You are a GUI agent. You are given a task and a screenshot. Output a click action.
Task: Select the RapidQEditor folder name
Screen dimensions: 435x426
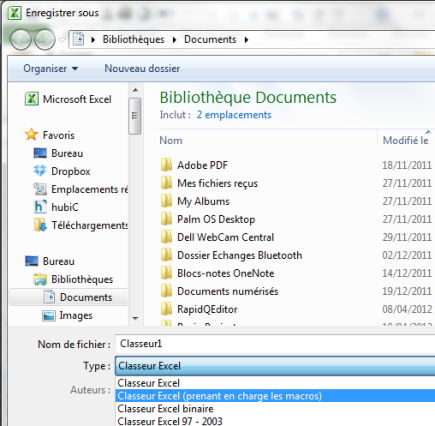[x=207, y=309]
